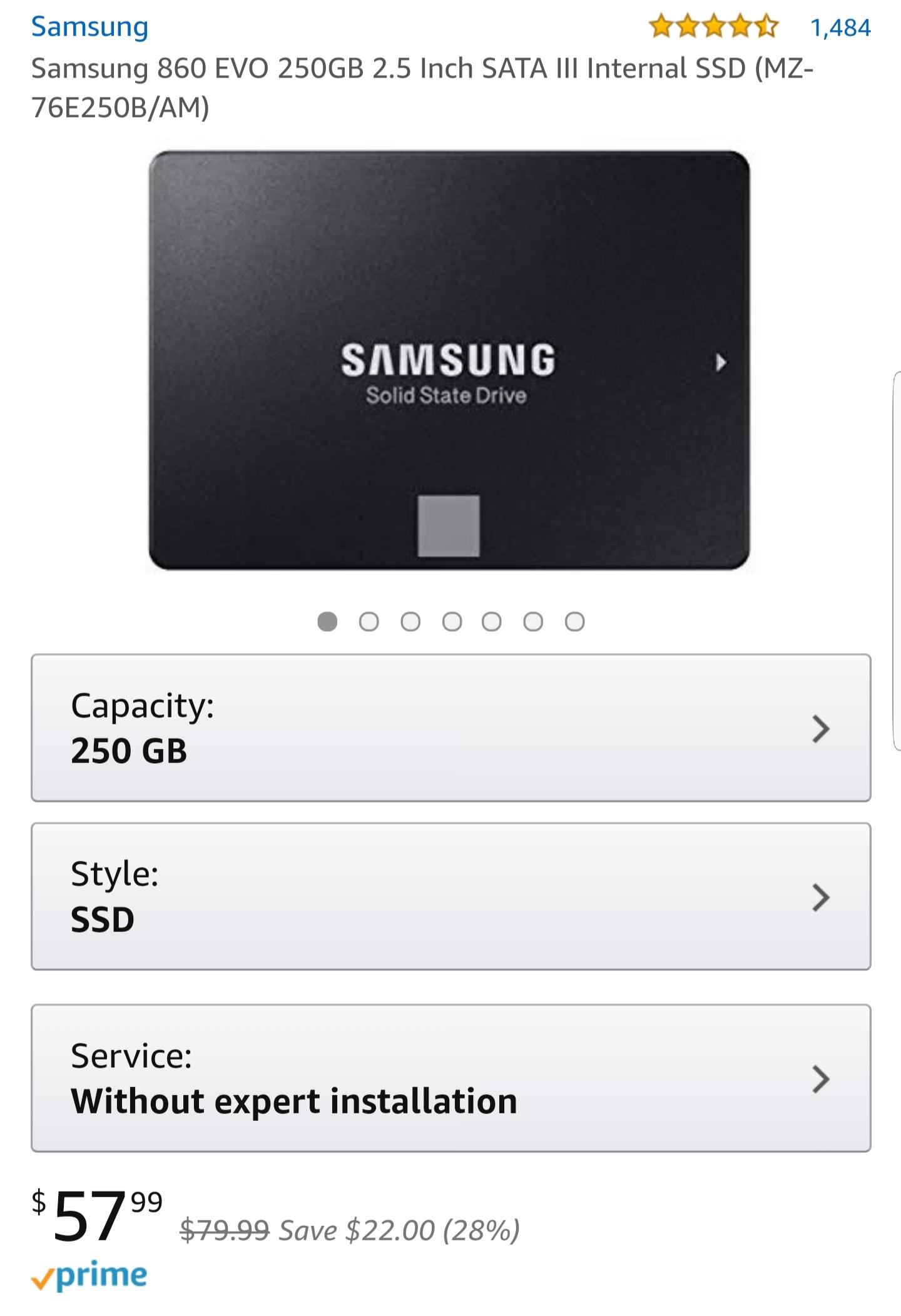View 1,484 customer reviews
This screenshot has height=1316, width=901.
[843, 26]
